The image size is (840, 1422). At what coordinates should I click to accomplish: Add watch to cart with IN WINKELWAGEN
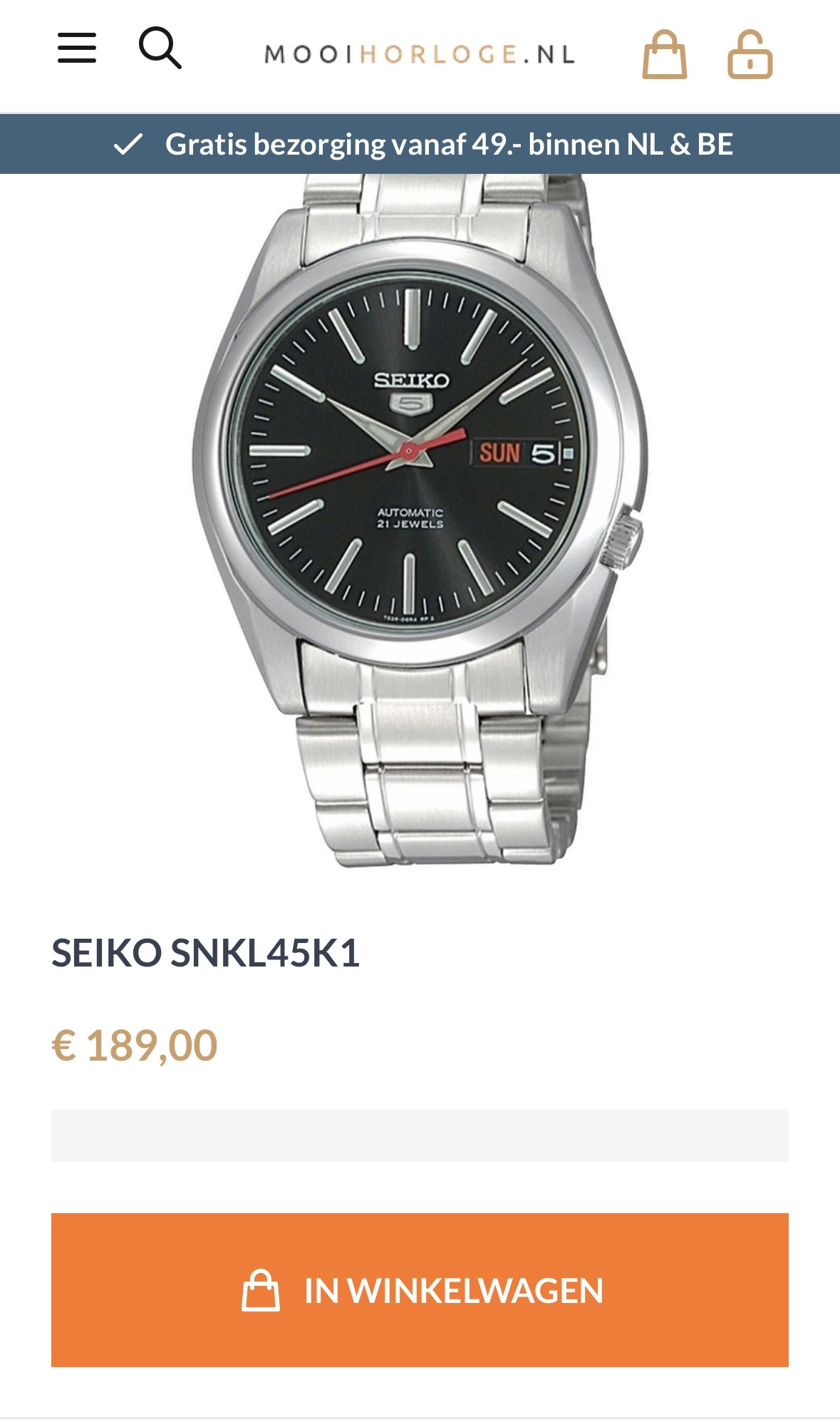click(420, 1290)
